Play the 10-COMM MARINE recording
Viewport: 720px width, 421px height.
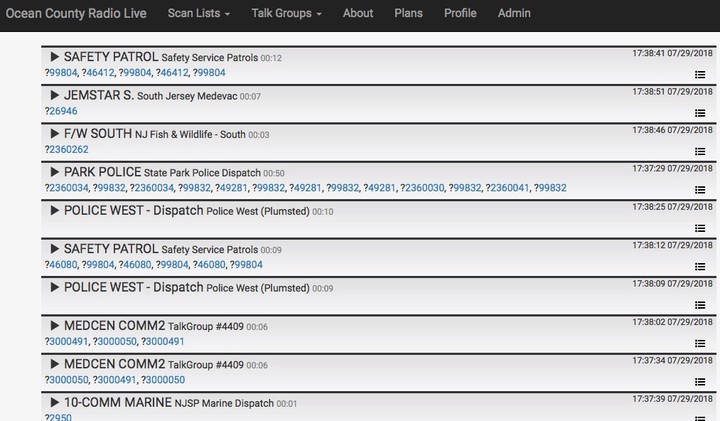click(x=55, y=402)
